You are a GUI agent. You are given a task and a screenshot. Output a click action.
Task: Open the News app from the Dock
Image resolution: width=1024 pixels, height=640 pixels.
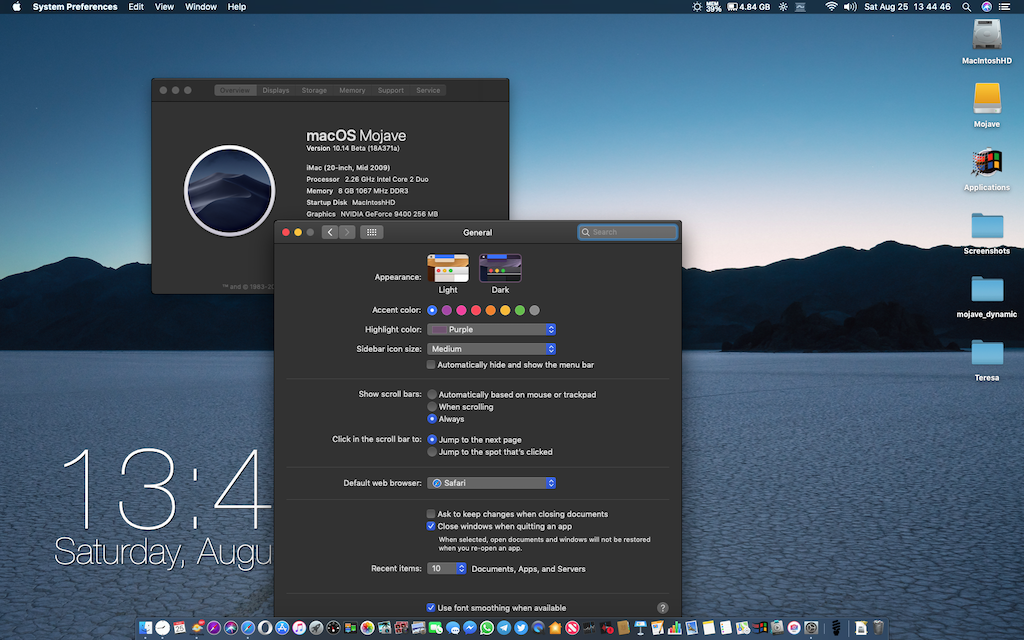tap(572, 628)
